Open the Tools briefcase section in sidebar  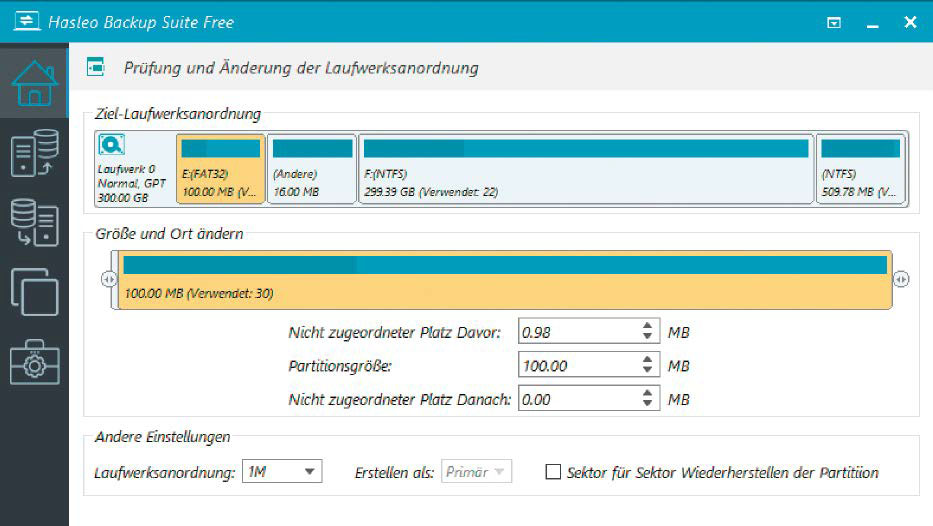[x=35, y=362]
